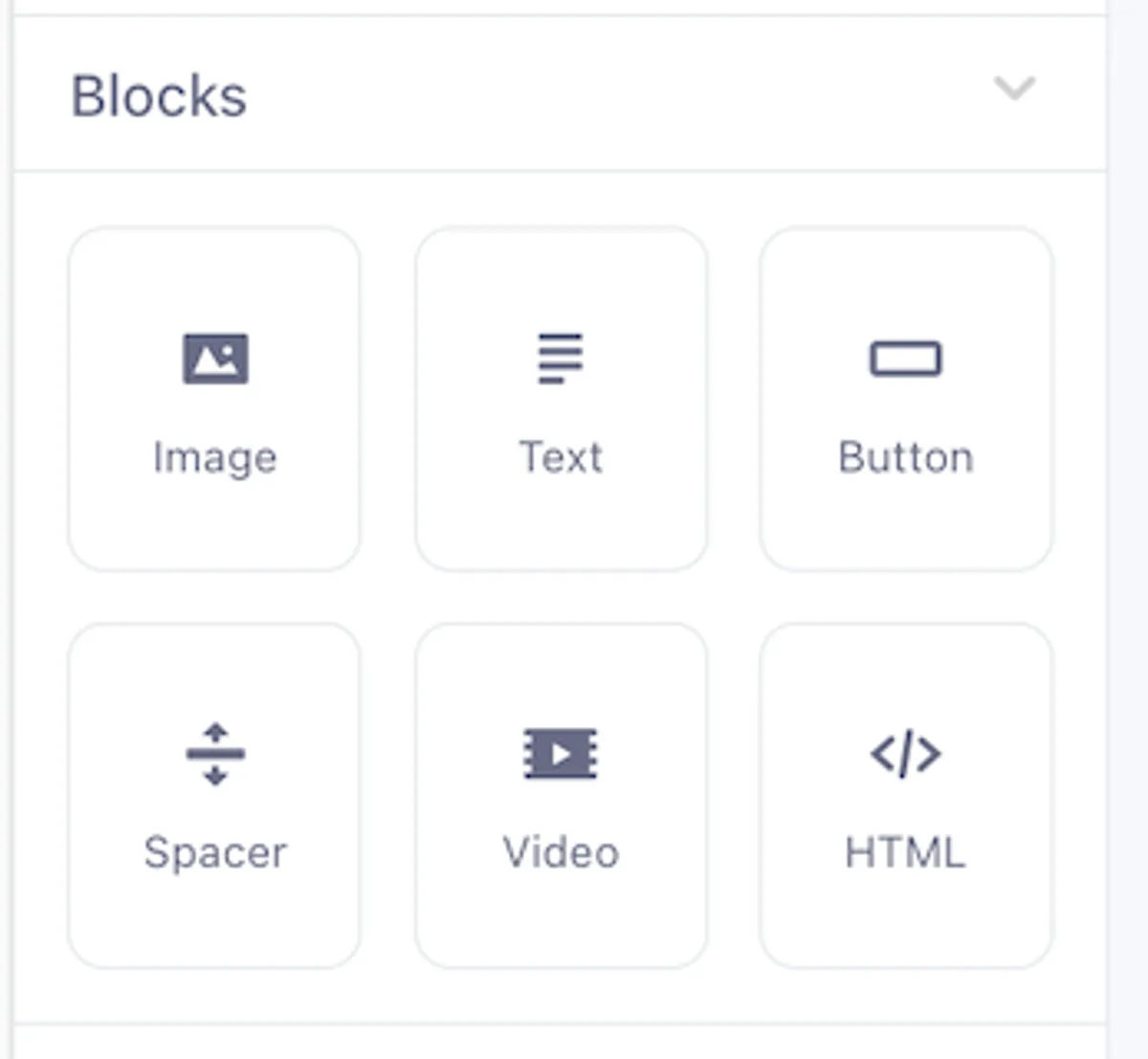The width and height of the screenshot is (1148, 1059).
Task: Select the Text block card
Action: click(x=562, y=399)
